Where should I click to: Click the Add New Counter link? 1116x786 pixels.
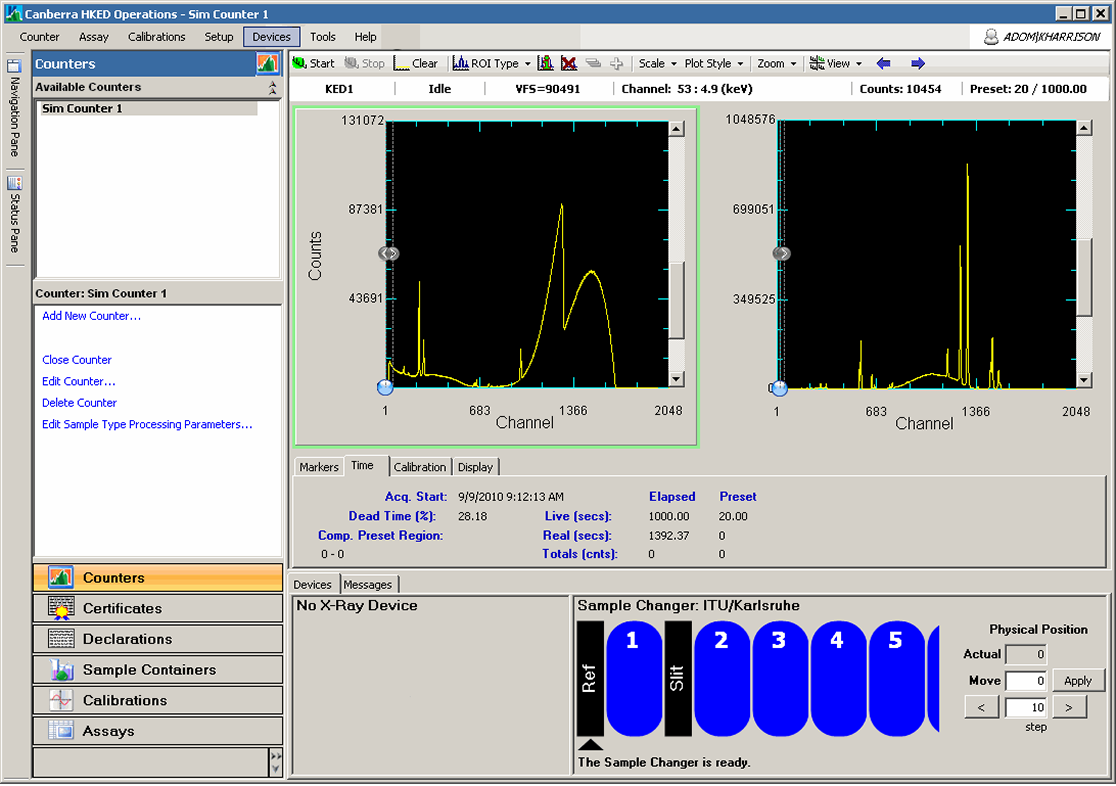[x=91, y=316]
